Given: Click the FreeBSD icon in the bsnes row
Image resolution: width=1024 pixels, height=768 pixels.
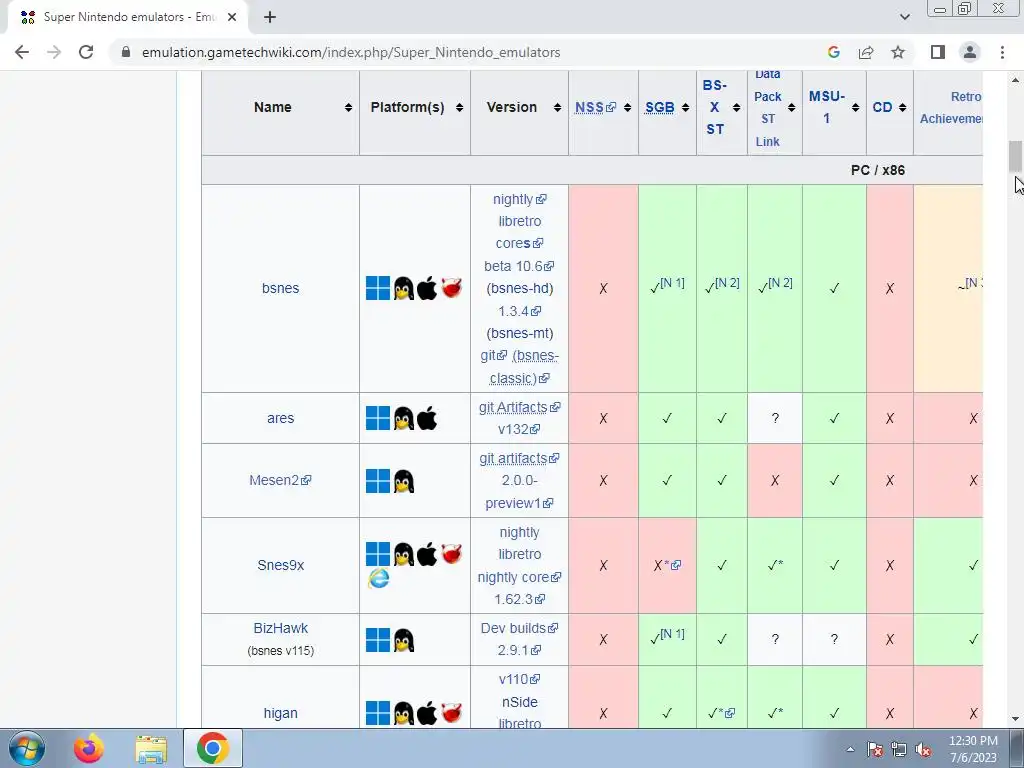Looking at the screenshot, I should point(451,288).
